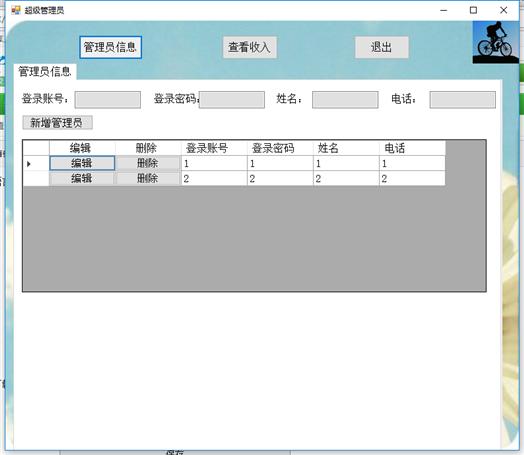Viewport: 524px width, 455px height.
Task: Open the 查看收入 income view
Action: [249, 47]
